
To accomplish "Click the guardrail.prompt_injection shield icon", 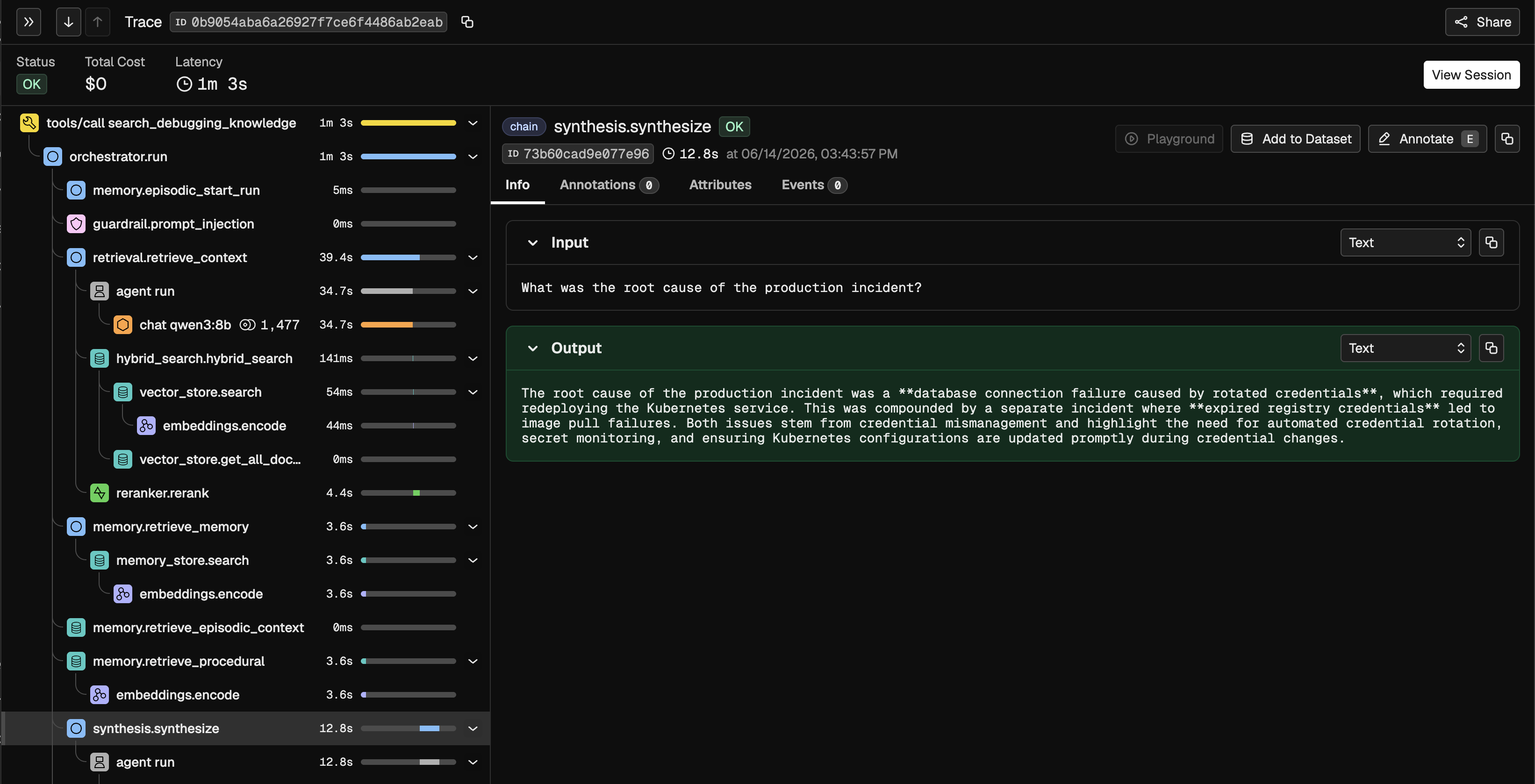I will (76, 224).
